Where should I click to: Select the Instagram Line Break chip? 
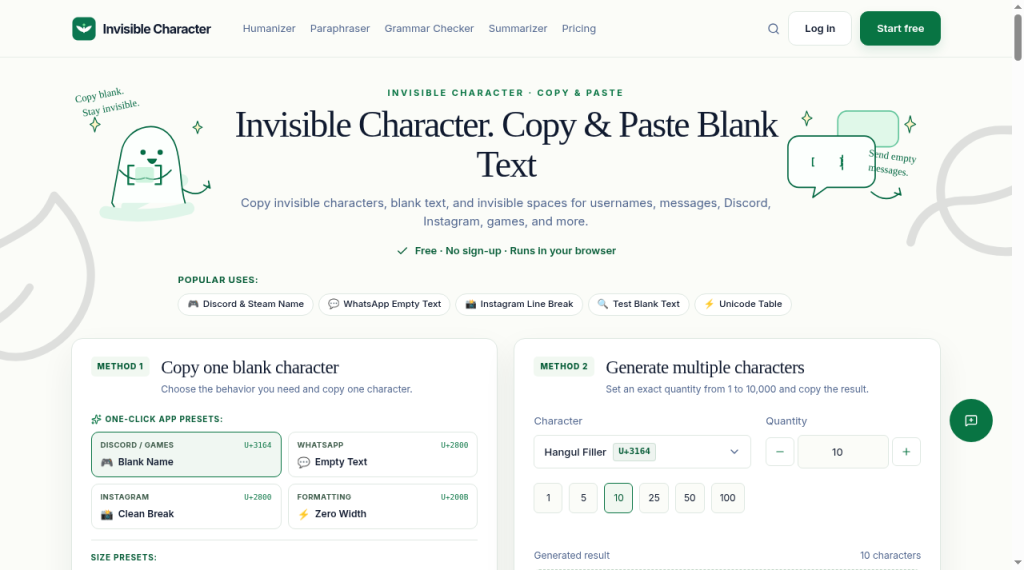tap(519, 304)
